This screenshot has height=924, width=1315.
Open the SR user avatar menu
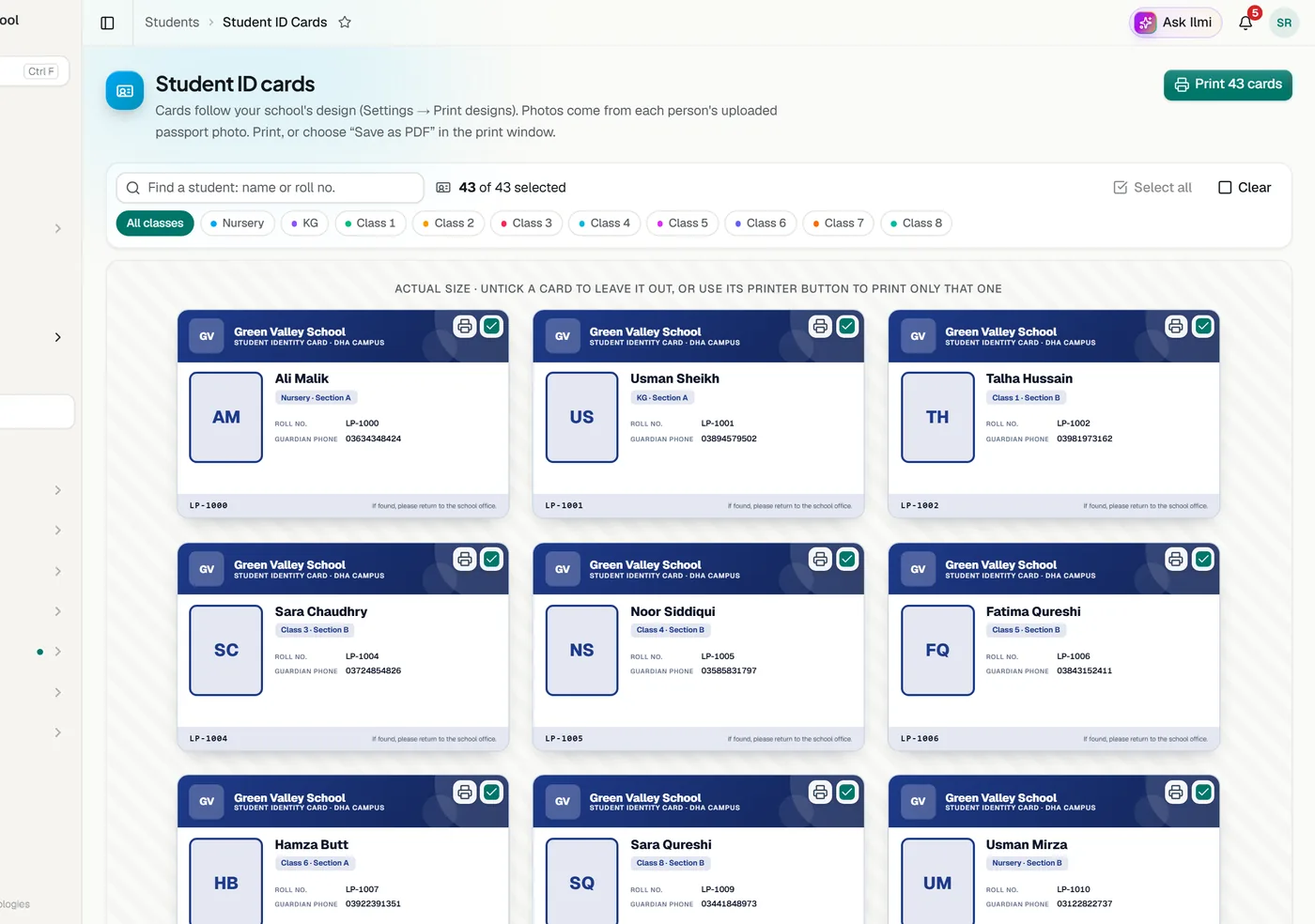pos(1284,23)
